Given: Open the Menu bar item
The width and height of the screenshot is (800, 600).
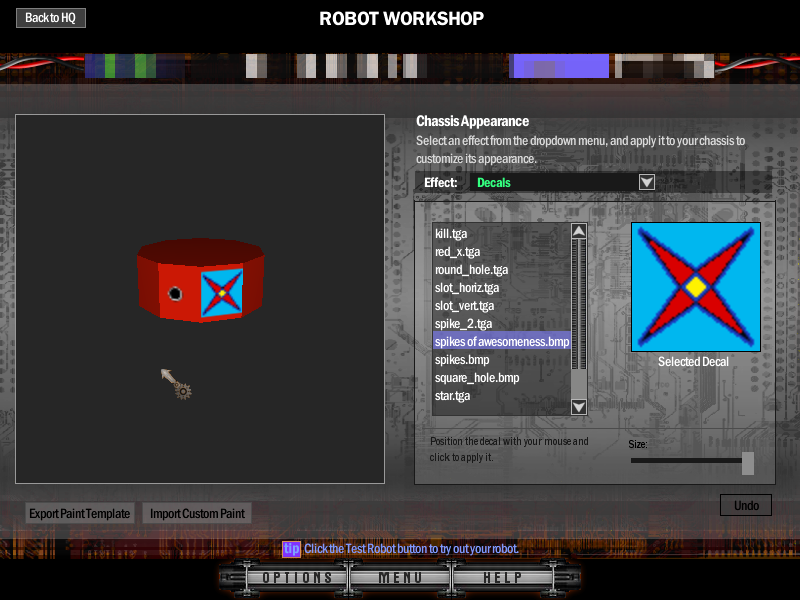Looking at the screenshot, I should click(x=400, y=578).
